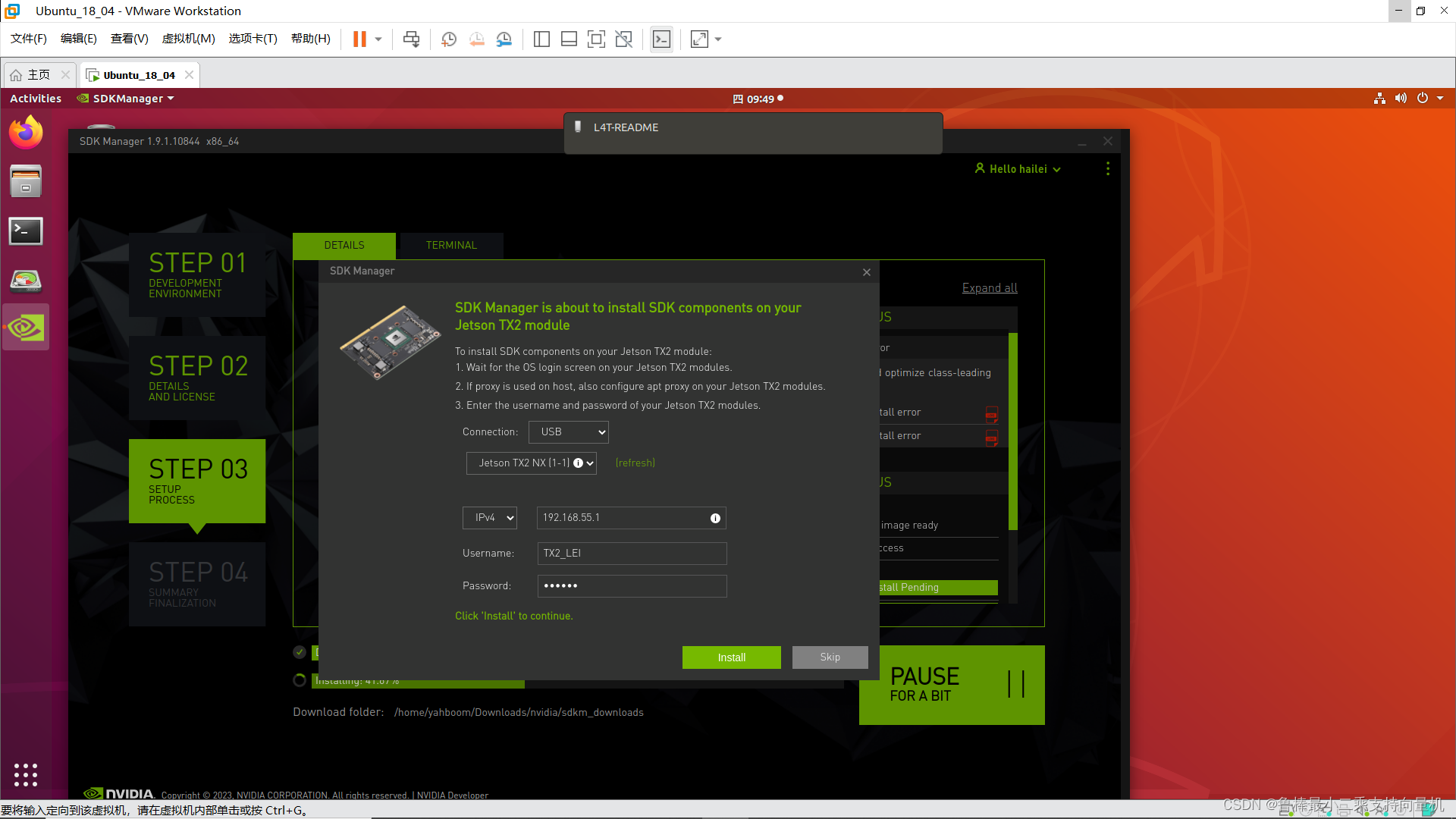1456x819 pixels.
Task: Close the Ubuntu_18_04 tab
Action: tap(189, 75)
